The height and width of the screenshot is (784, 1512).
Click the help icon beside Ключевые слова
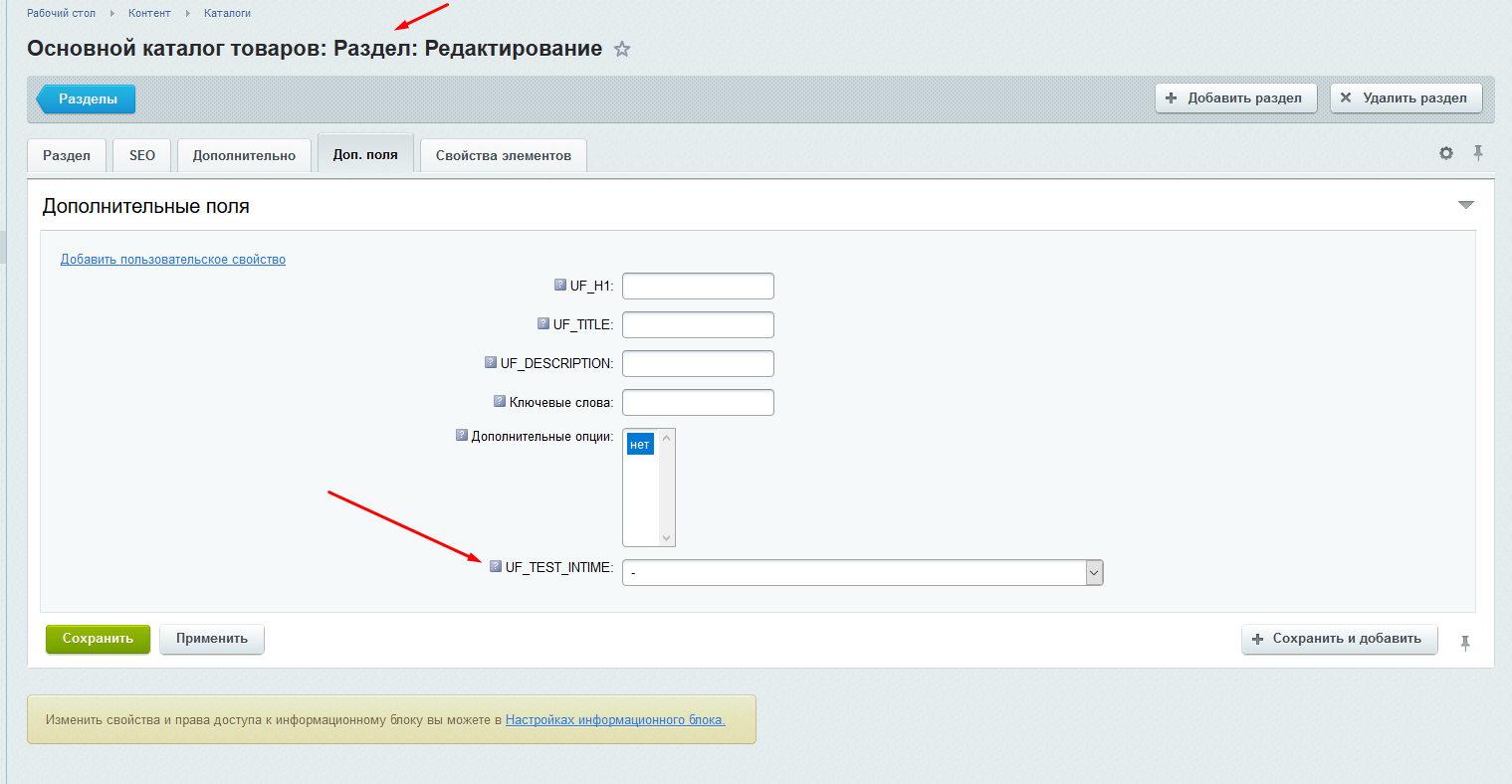(x=500, y=402)
